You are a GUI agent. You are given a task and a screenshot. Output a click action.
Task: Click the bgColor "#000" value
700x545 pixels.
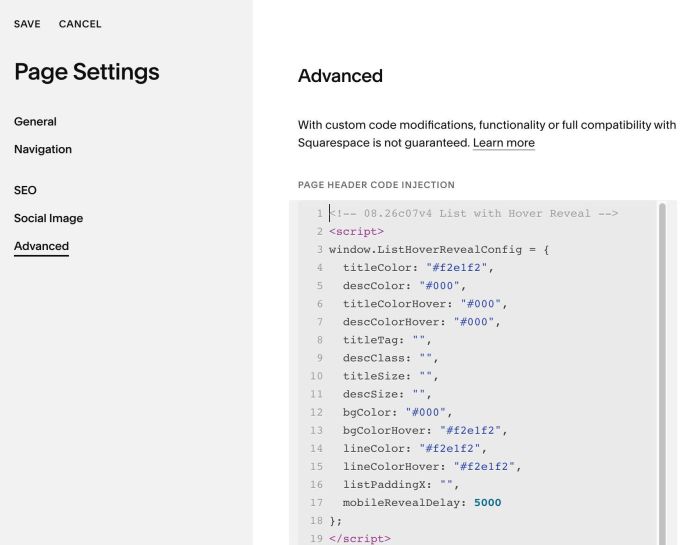pos(425,412)
